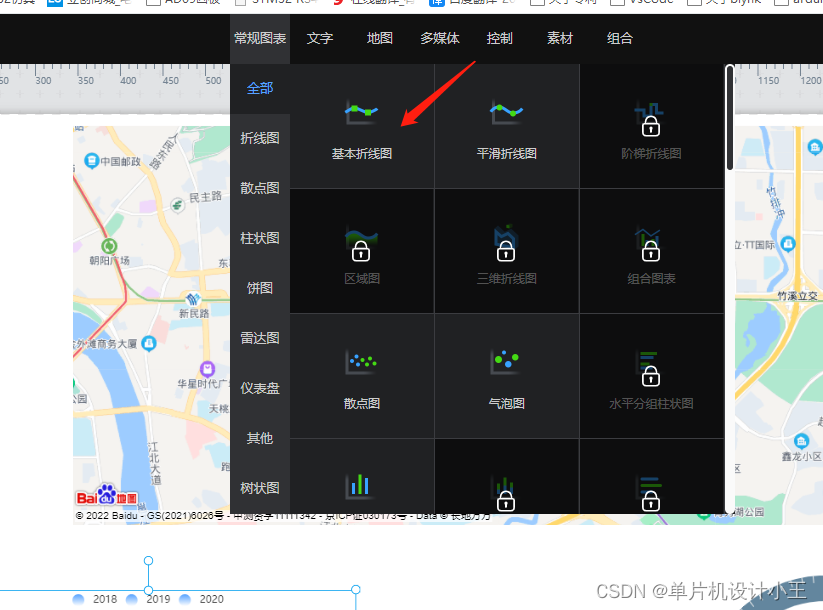
Task: Select the 平滑折线图 chart icon
Action: click(x=507, y=112)
